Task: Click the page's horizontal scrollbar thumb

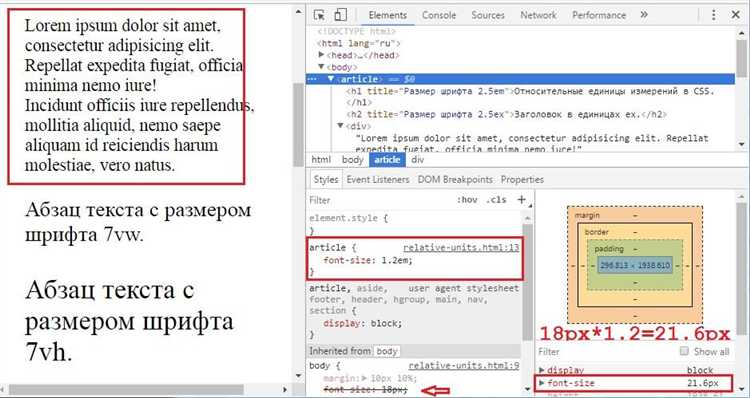Action: (x=127, y=389)
